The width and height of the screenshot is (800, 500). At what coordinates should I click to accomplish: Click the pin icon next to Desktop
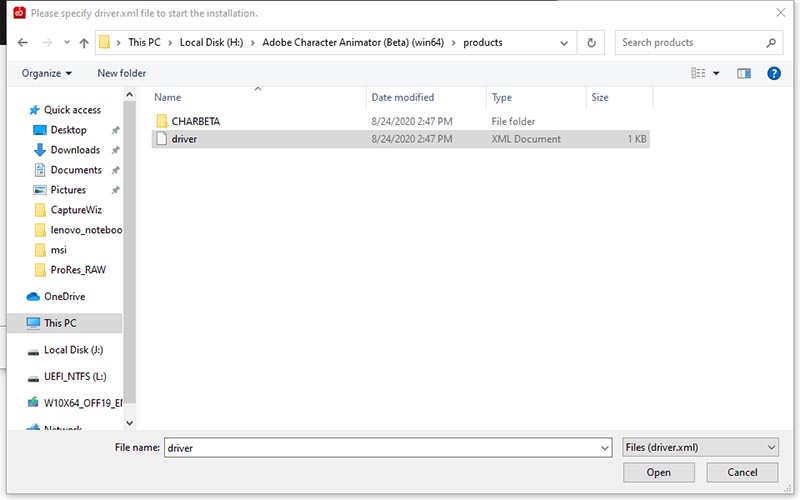[115, 130]
